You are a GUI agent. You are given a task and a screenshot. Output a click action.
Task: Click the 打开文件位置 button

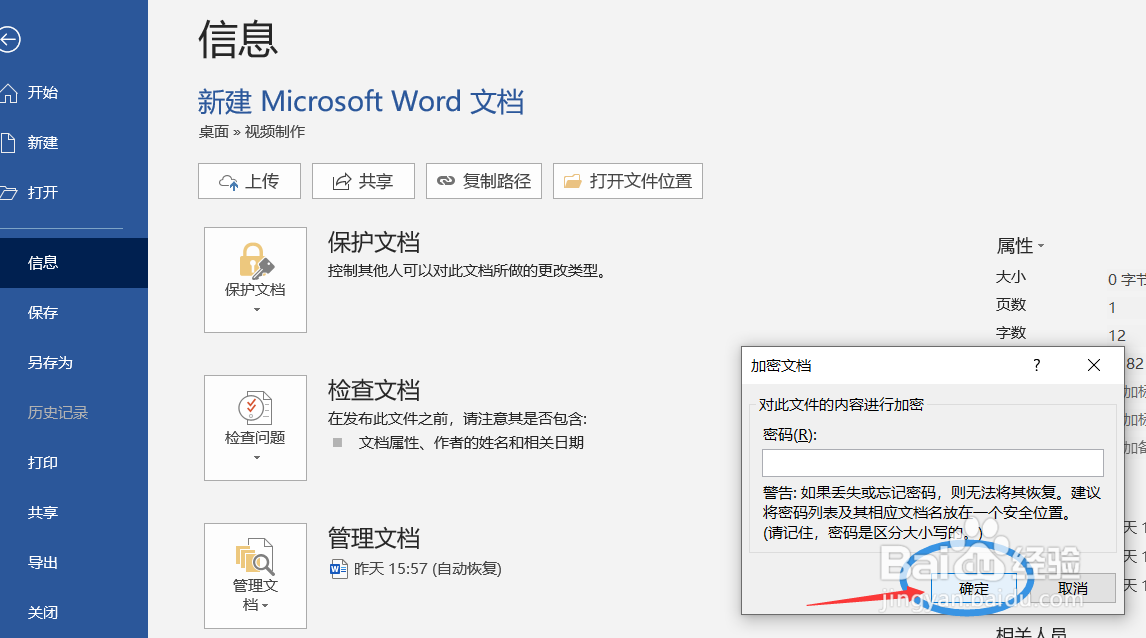click(628, 181)
